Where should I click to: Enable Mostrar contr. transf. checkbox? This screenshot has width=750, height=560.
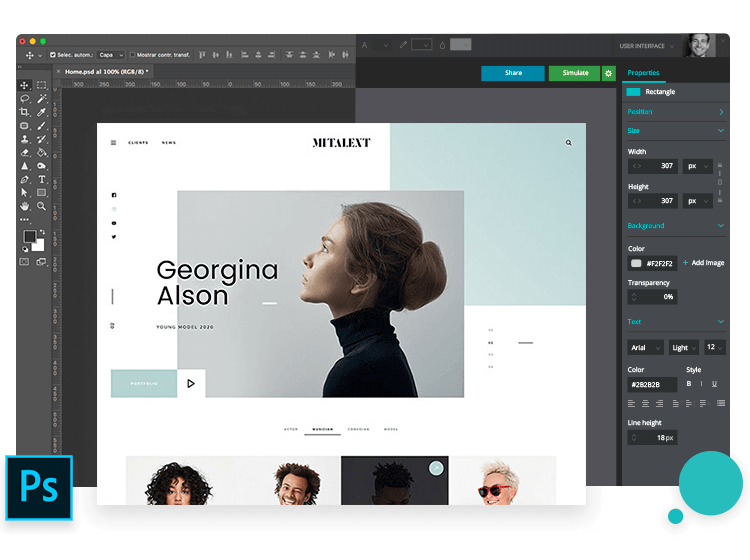point(132,55)
